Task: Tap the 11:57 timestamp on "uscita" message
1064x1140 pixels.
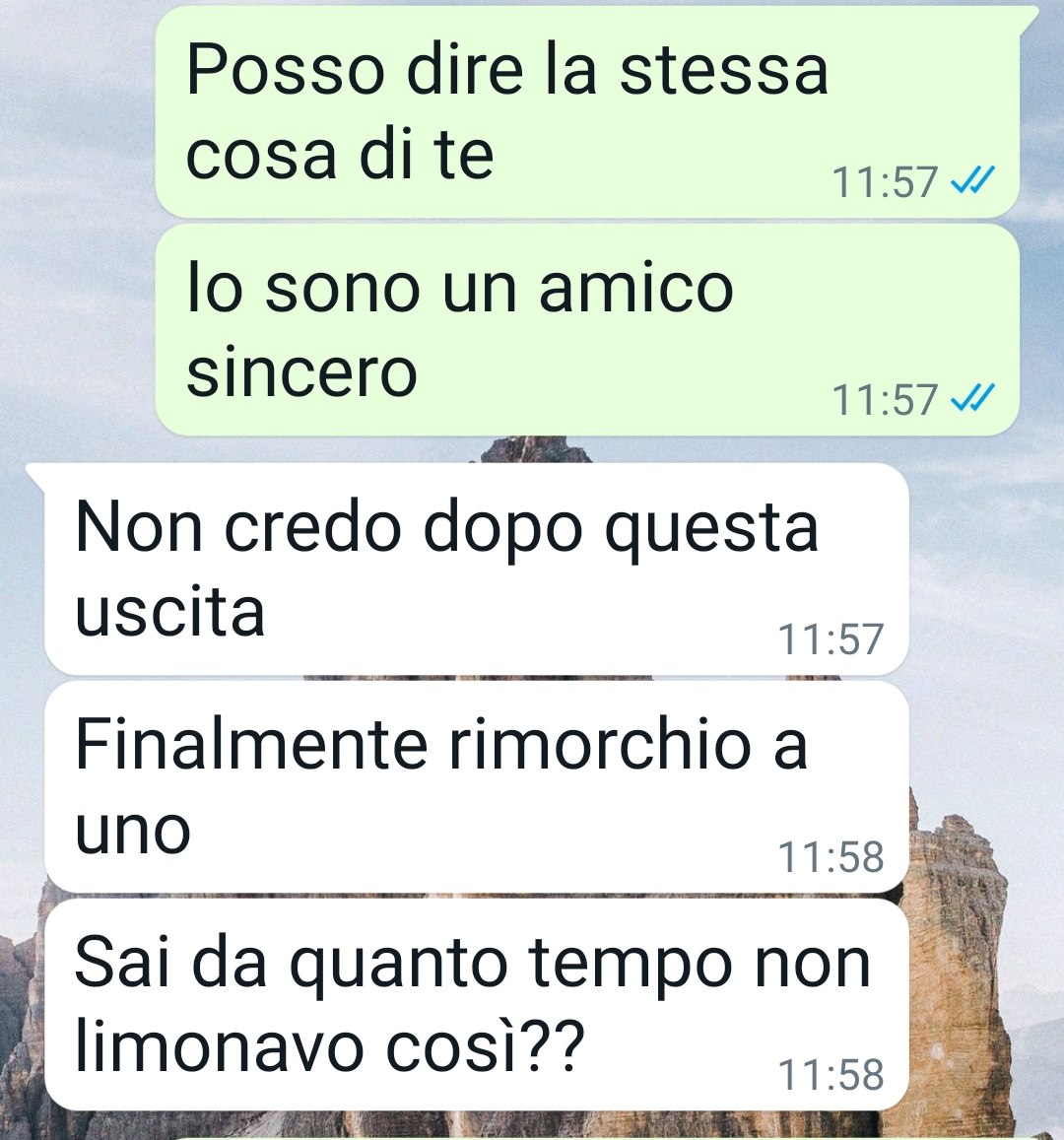Action: click(x=831, y=639)
